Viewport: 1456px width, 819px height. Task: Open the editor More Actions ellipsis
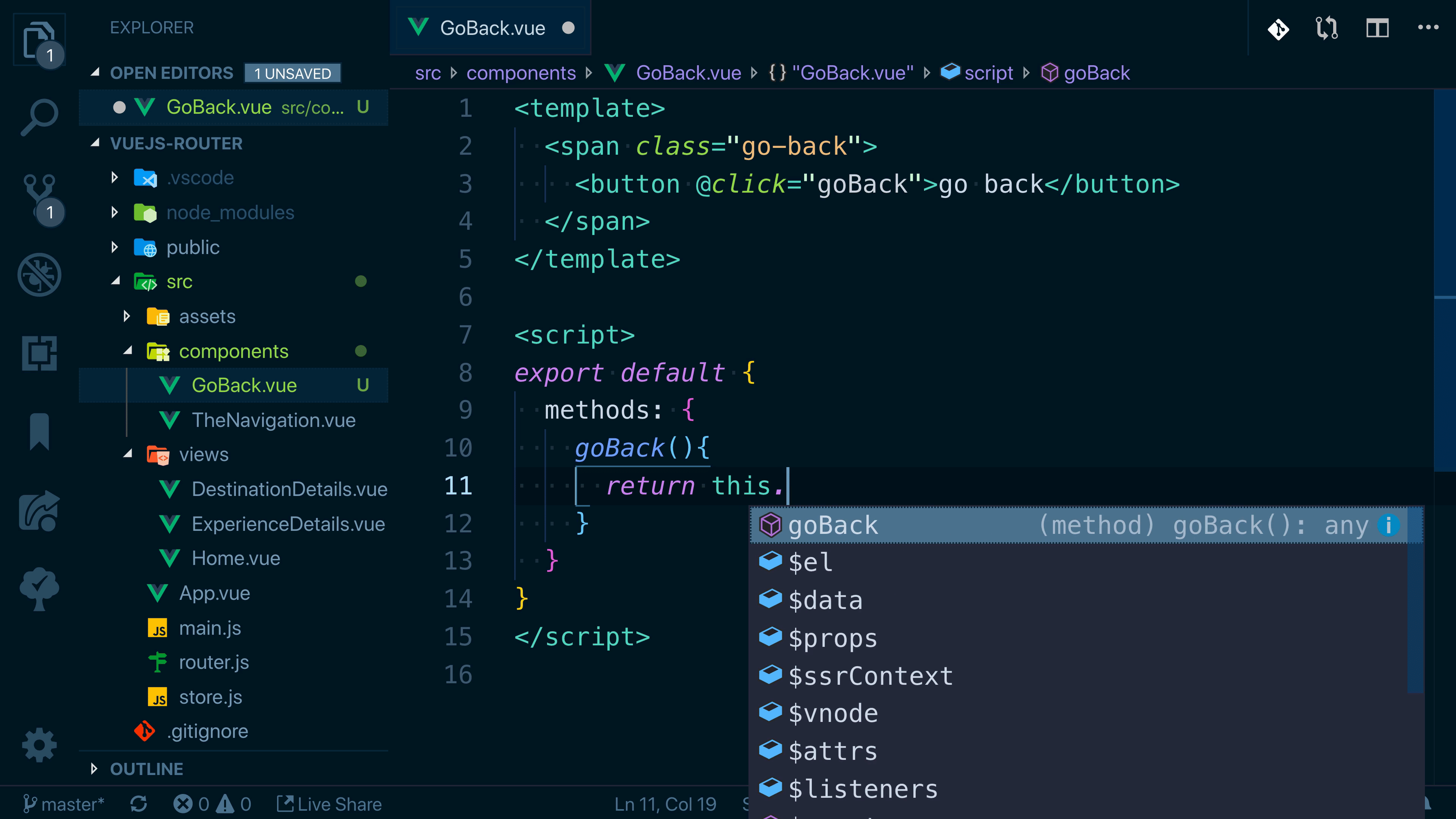[1428, 27]
